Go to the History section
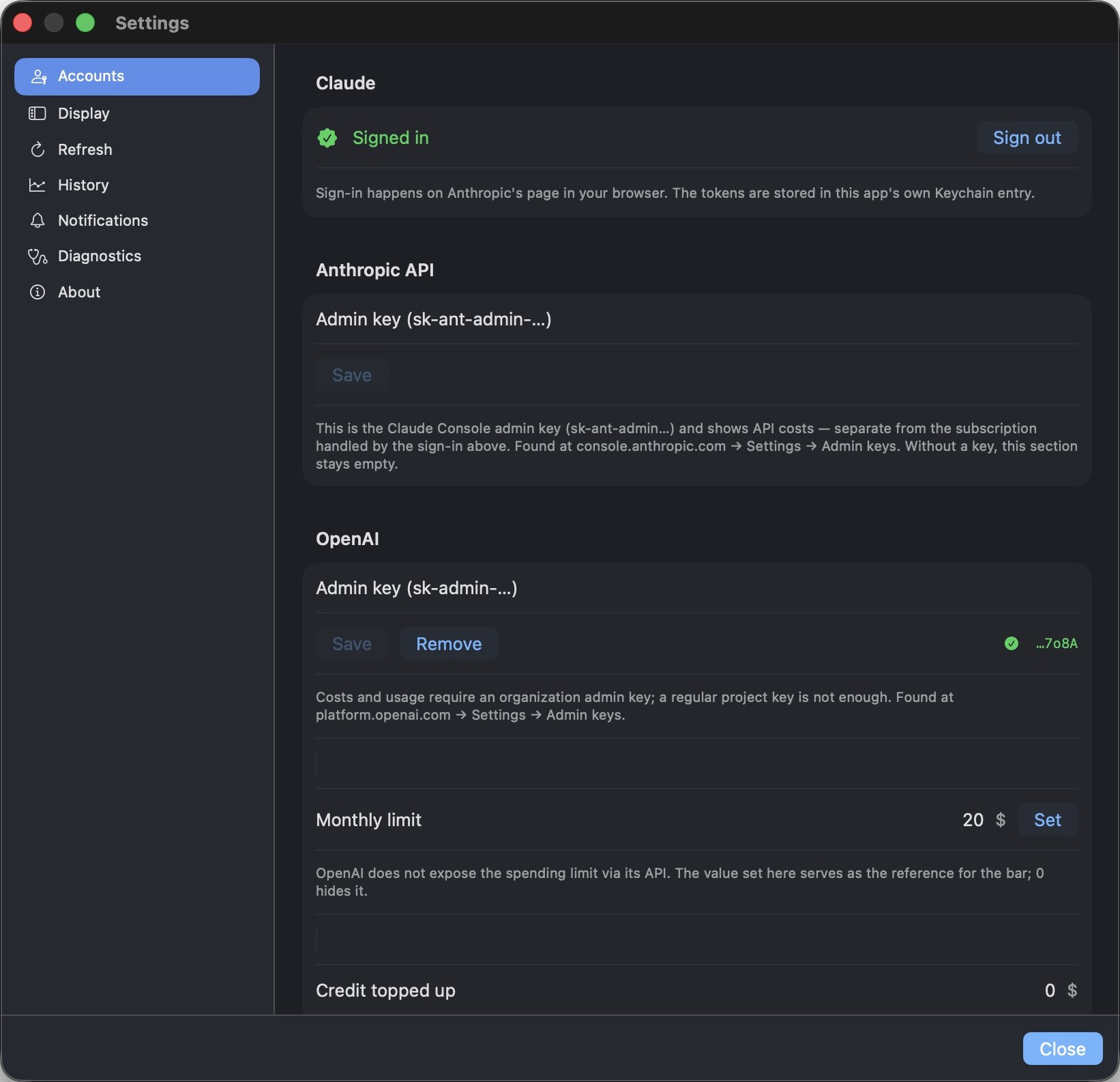 pyautogui.click(x=136, y=185)
